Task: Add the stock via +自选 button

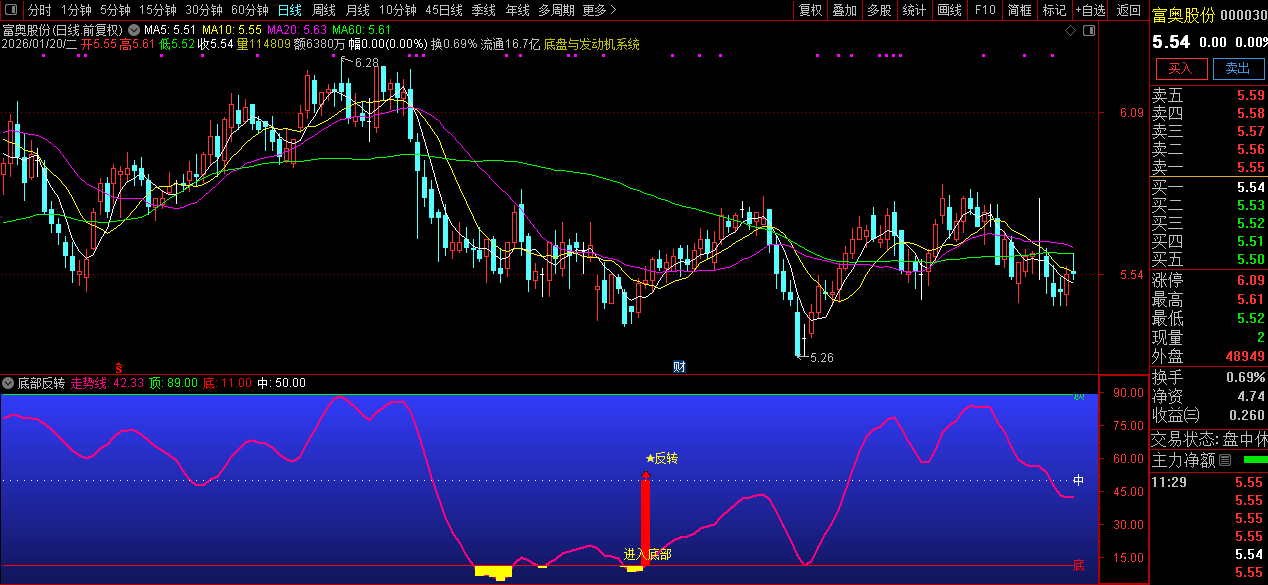Action: tap(1091, 10)
